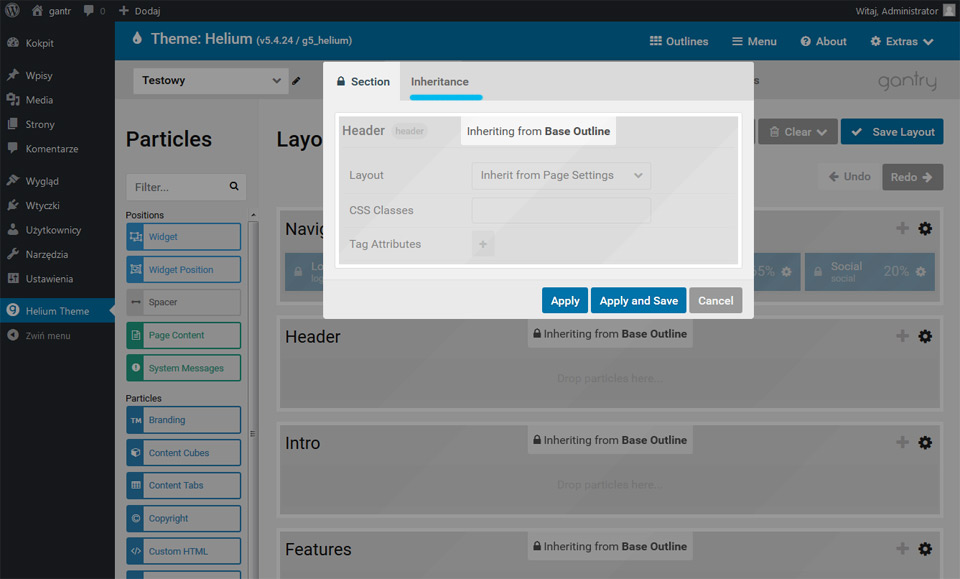Screen dimensions: 960x579
Task: Add a tag attribute with plus
Action: coord(483,244)
